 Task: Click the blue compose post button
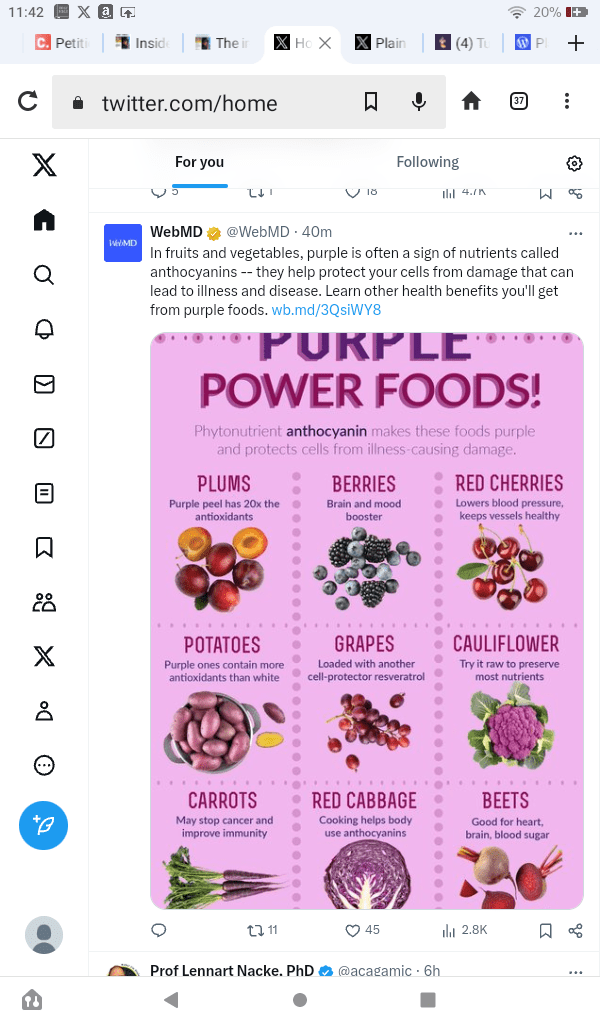[x=44, y=826]
